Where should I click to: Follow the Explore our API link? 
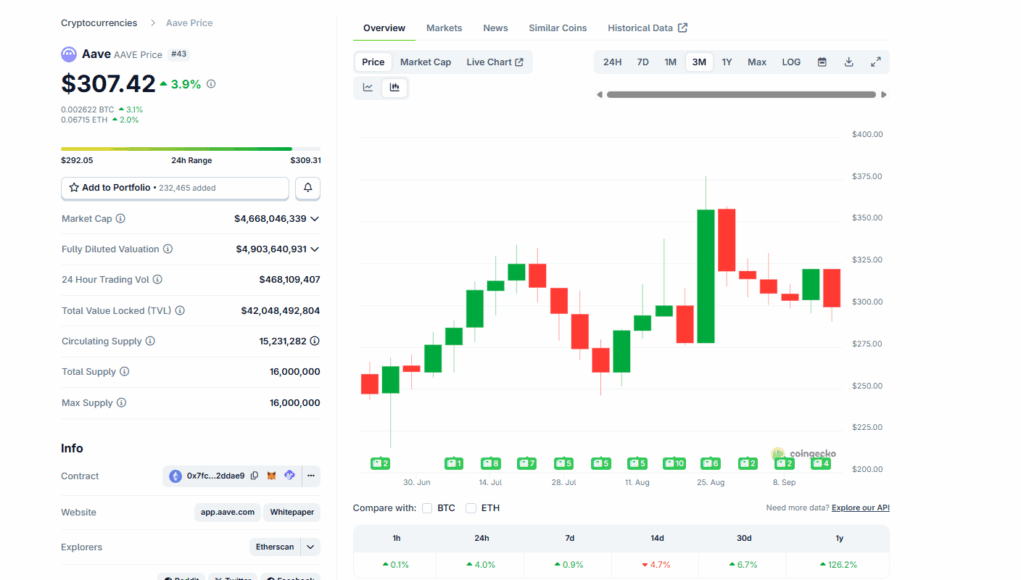pyautogui.click(x=860, y=508)
